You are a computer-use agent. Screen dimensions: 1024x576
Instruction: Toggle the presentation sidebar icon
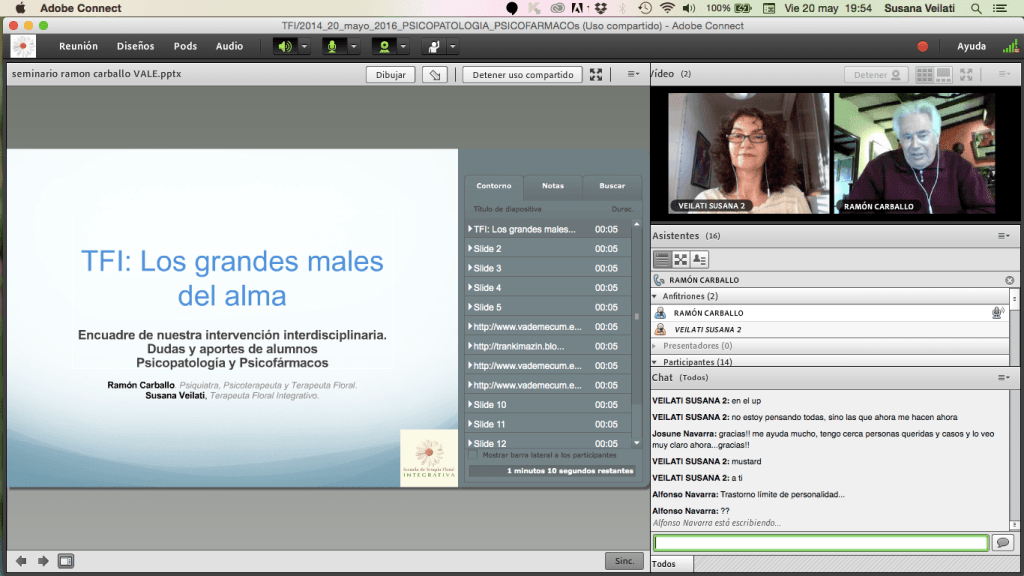66,561
